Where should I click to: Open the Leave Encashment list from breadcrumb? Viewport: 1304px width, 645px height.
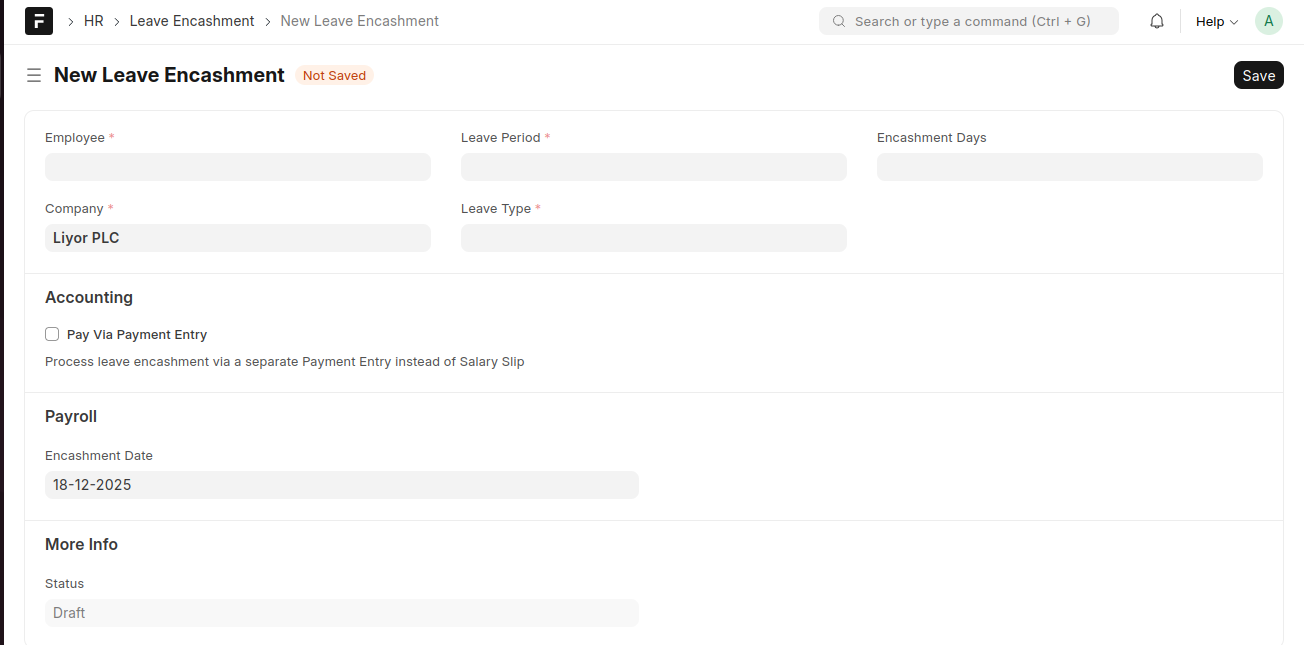(x=191, y=20)
